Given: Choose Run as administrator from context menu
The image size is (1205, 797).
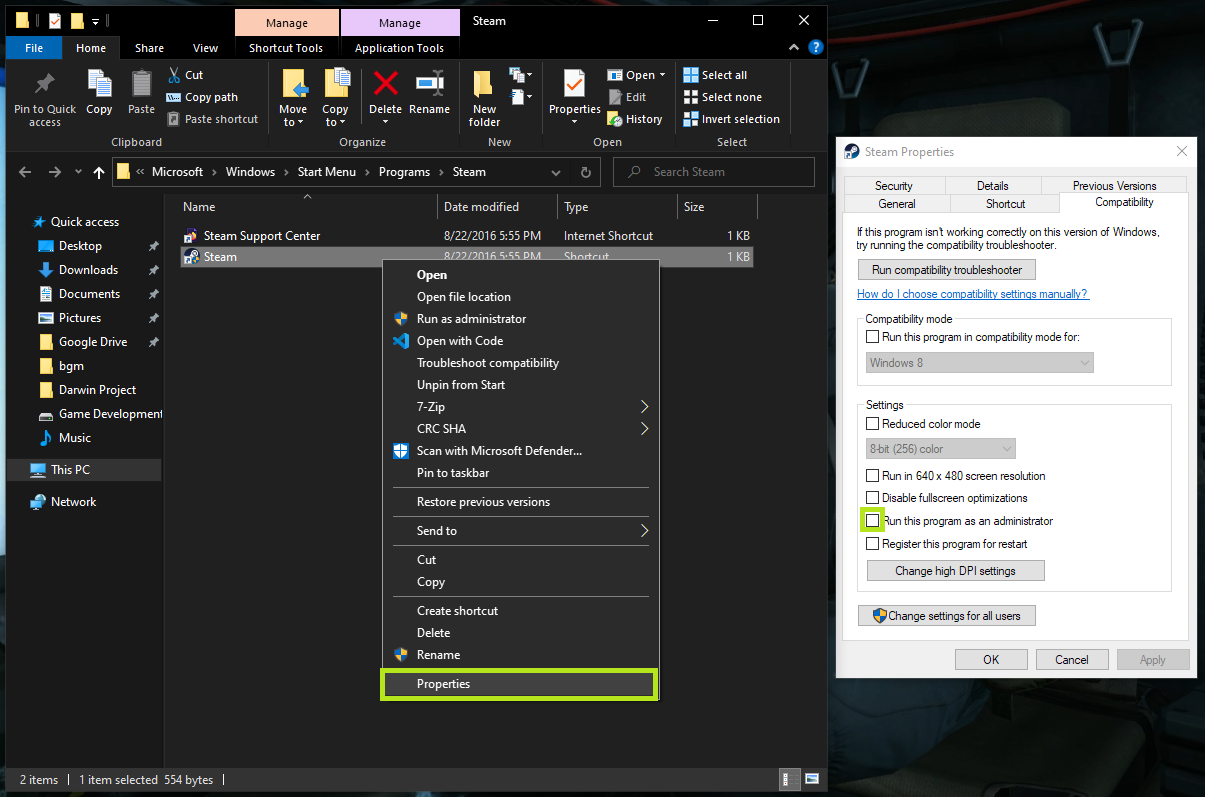Looking at the screenshot, I should [x=520, y=319].
